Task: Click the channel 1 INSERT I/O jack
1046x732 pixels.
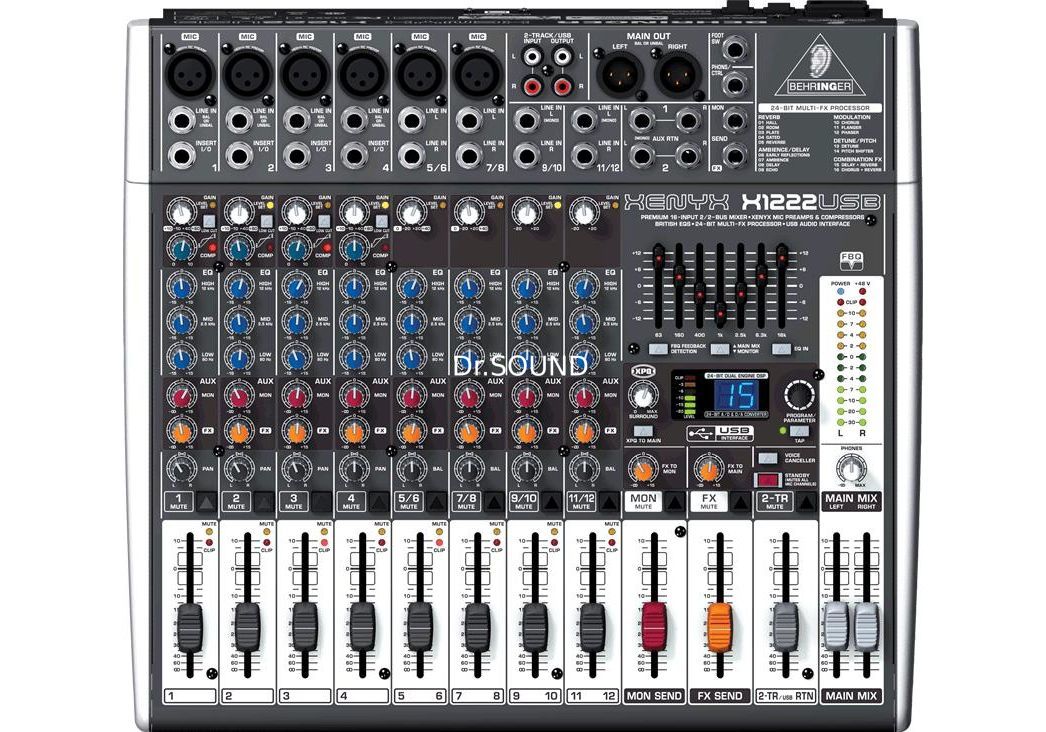Action: coord(181,157)
